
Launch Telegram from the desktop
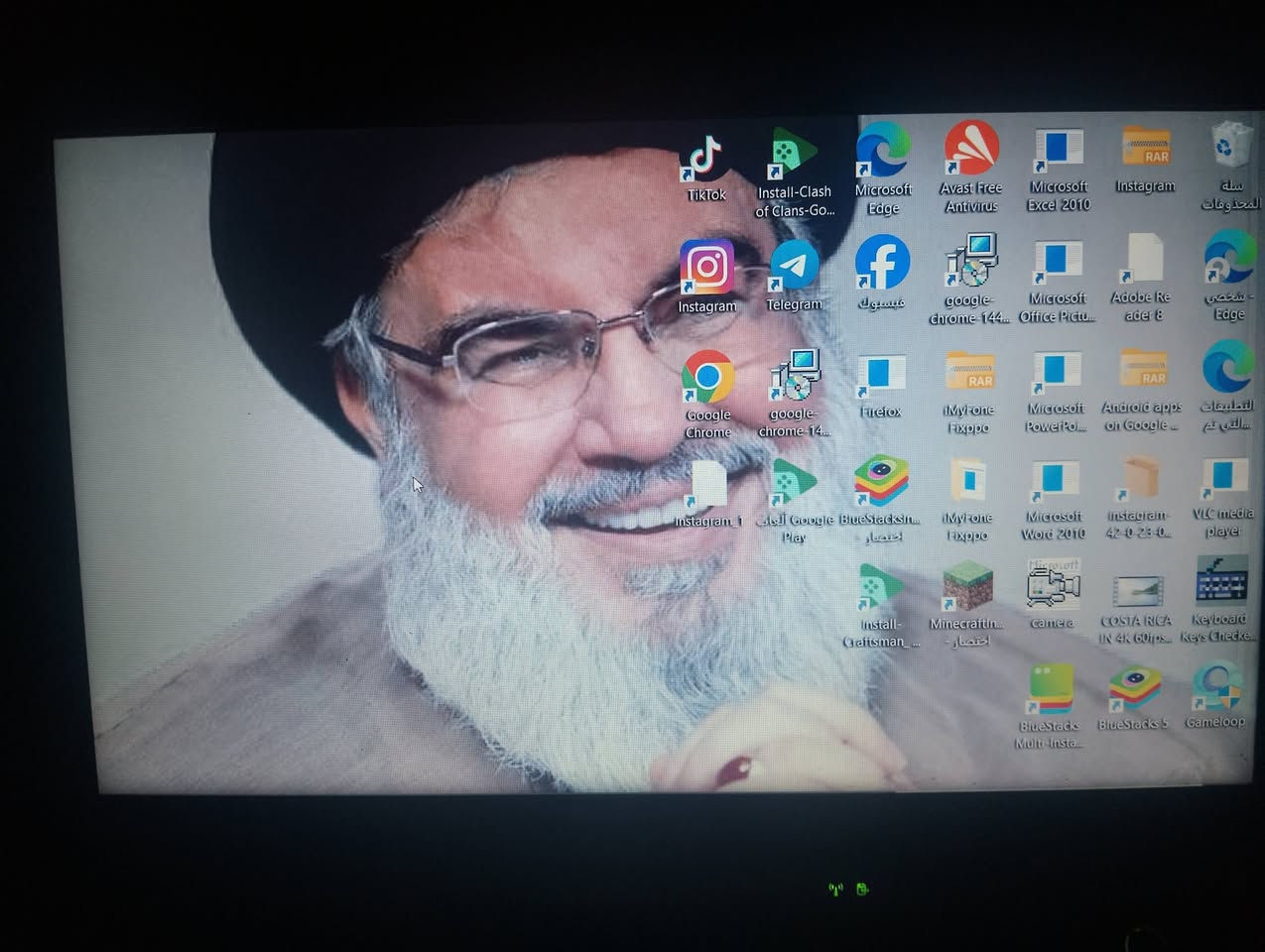(x=794, y=266)
